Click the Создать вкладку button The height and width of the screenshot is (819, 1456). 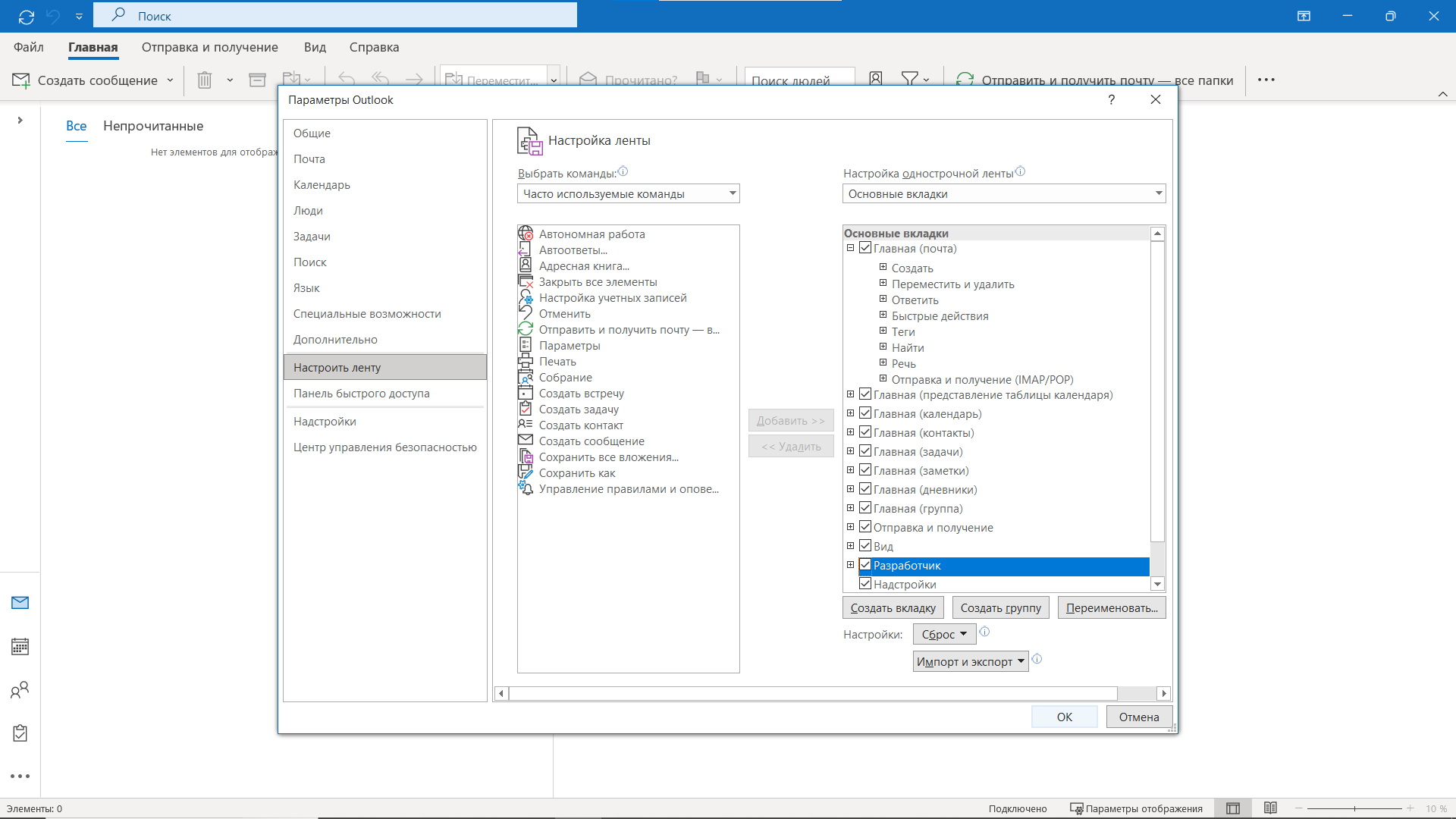click(x=893, y=608)
